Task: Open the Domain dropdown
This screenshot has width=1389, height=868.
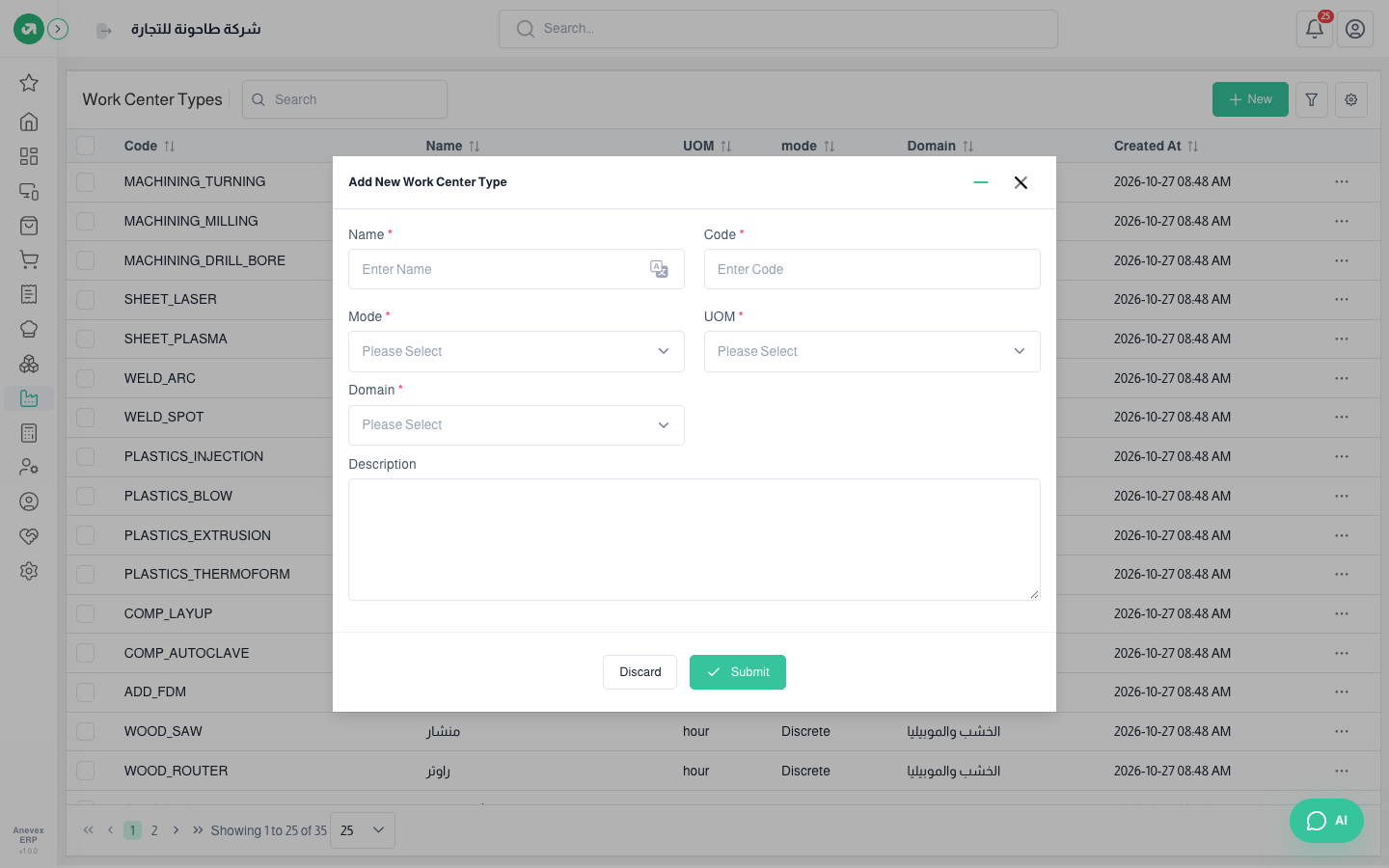Action: 516,425
